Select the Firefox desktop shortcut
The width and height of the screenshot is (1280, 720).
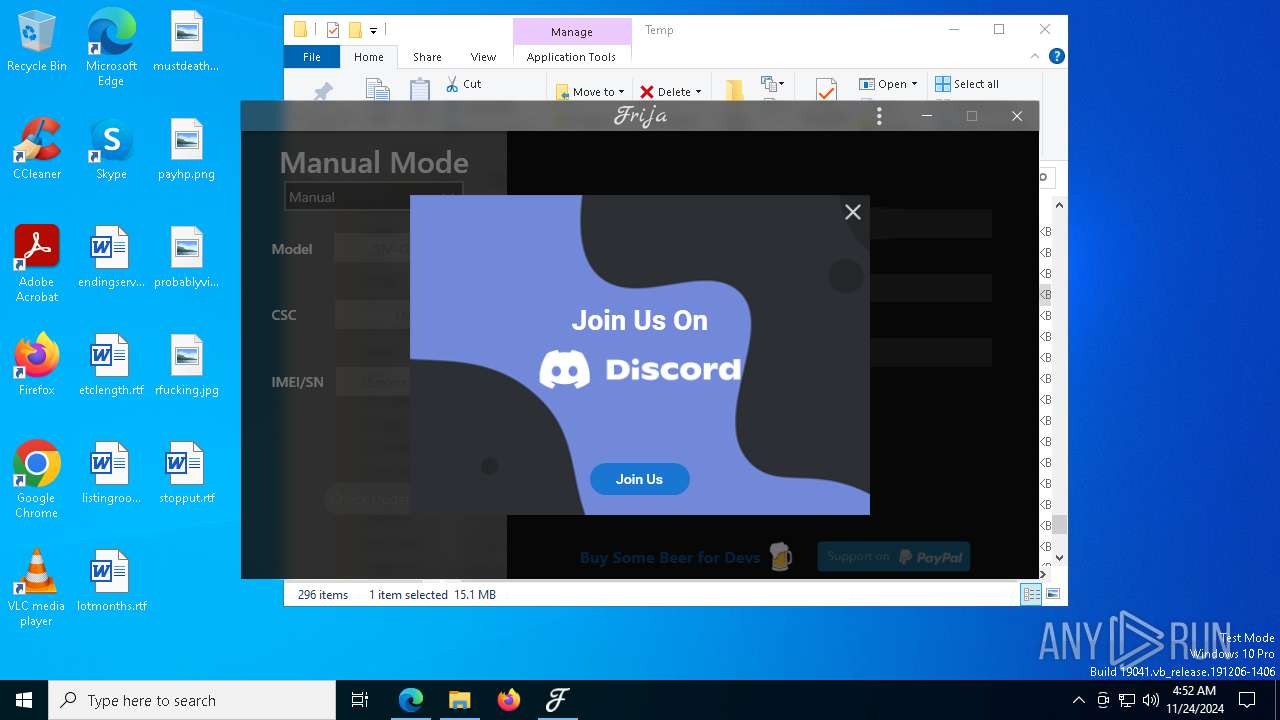37,366
